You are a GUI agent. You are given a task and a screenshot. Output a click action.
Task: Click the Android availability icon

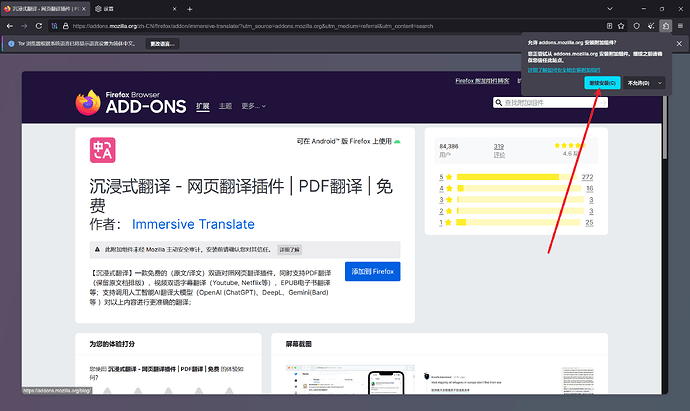tap(397, 141)
